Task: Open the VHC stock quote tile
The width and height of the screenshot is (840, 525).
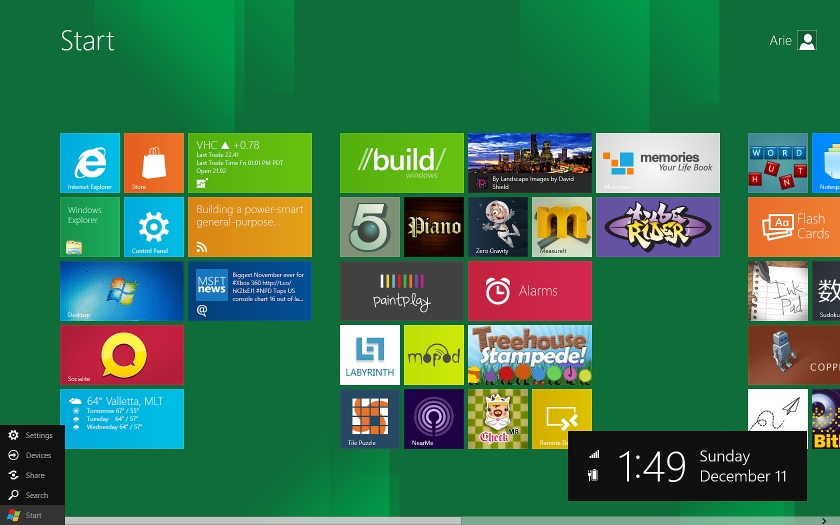Action: (x=250, y=163)
